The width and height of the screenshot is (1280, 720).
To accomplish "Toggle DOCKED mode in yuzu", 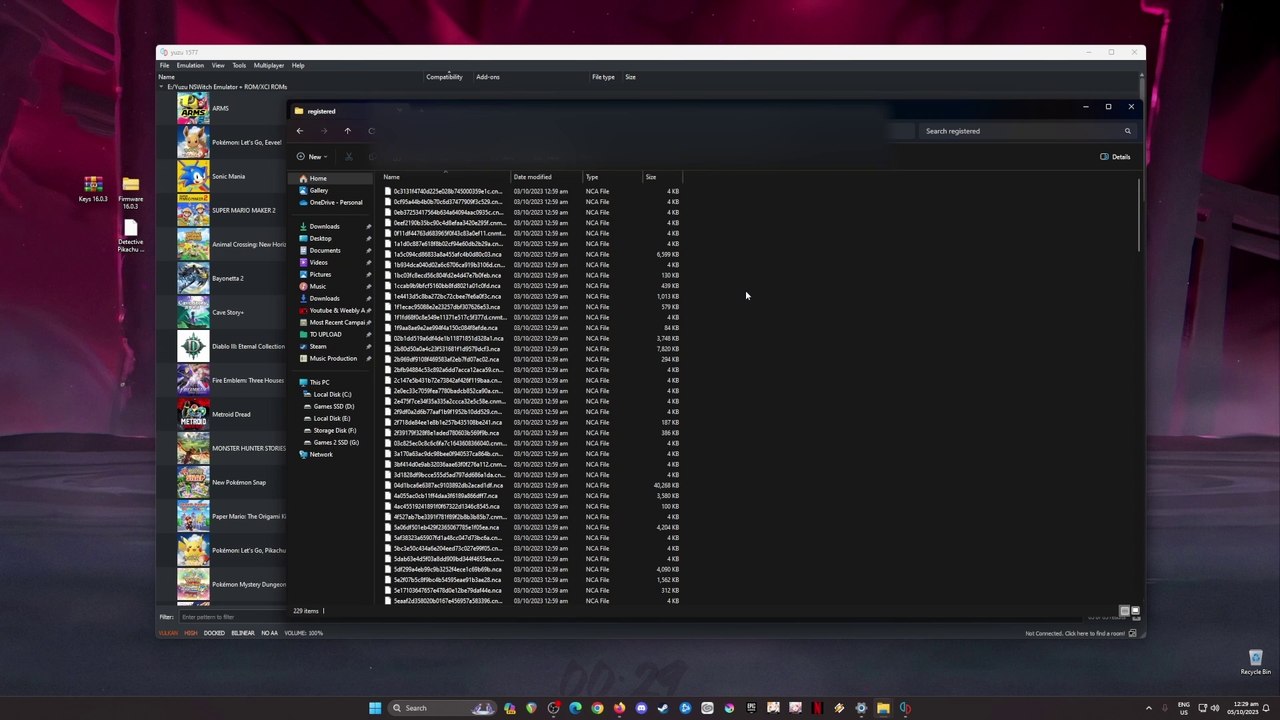I will pyautogui.click(x=214, y=633).
